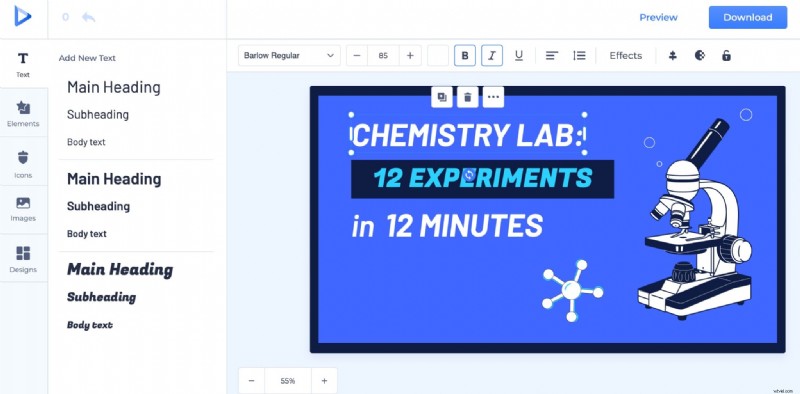Image resolution: width=800 pixels, height=394 pixels.
Task: Click the font size field showing 85
Action: click(x=383, y=56)
